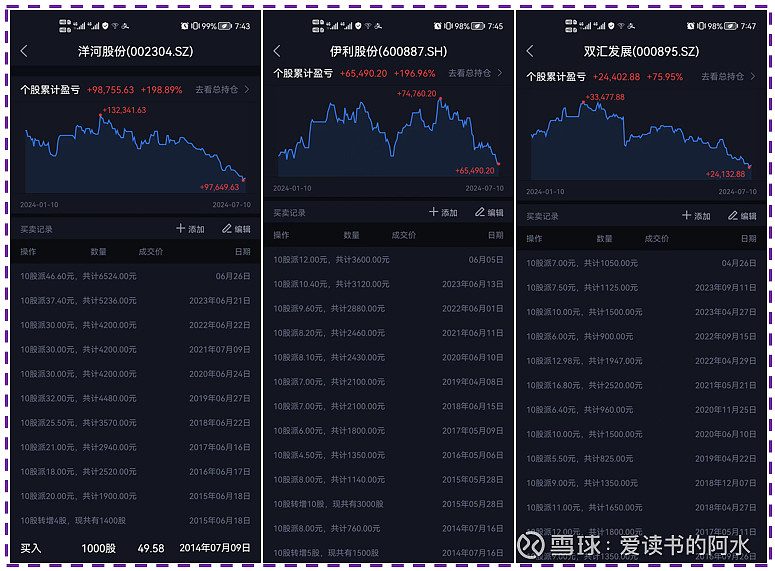Tap peak marker +132,341.63 on 洋河股份 chart
This screenshot has height=571, width=775.
[100, 115]
